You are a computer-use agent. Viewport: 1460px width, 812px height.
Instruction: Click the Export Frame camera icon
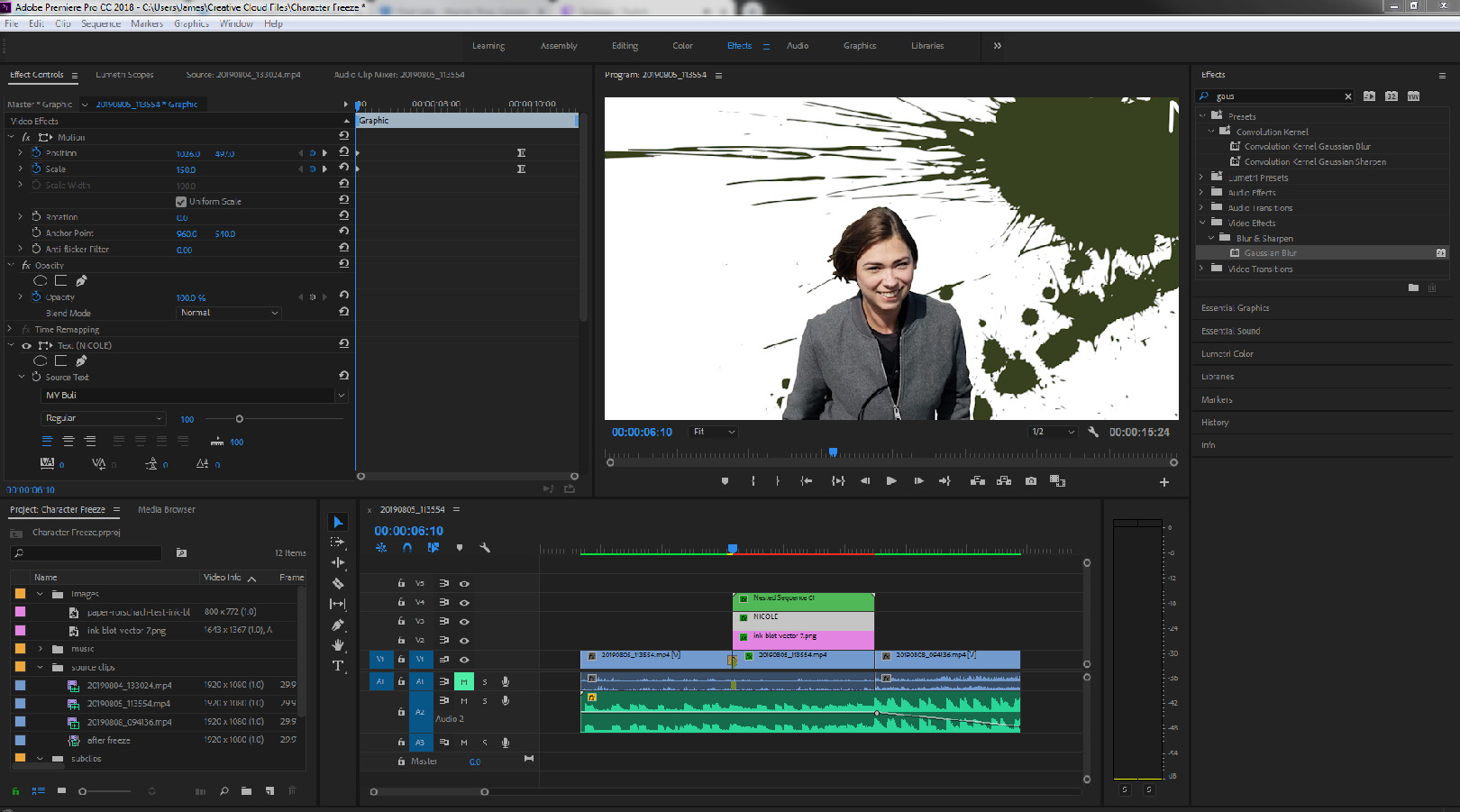click(1031, 481)
